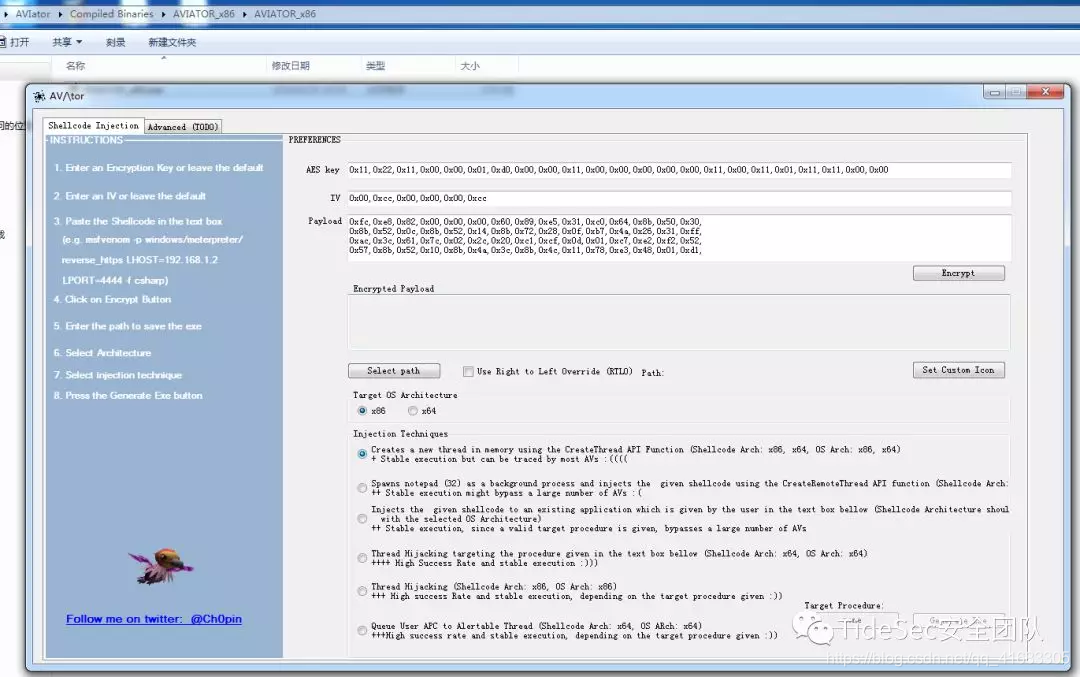Click into the IV input field
This screenshot has height=677, width=1080.
click(x=678, y=198)
